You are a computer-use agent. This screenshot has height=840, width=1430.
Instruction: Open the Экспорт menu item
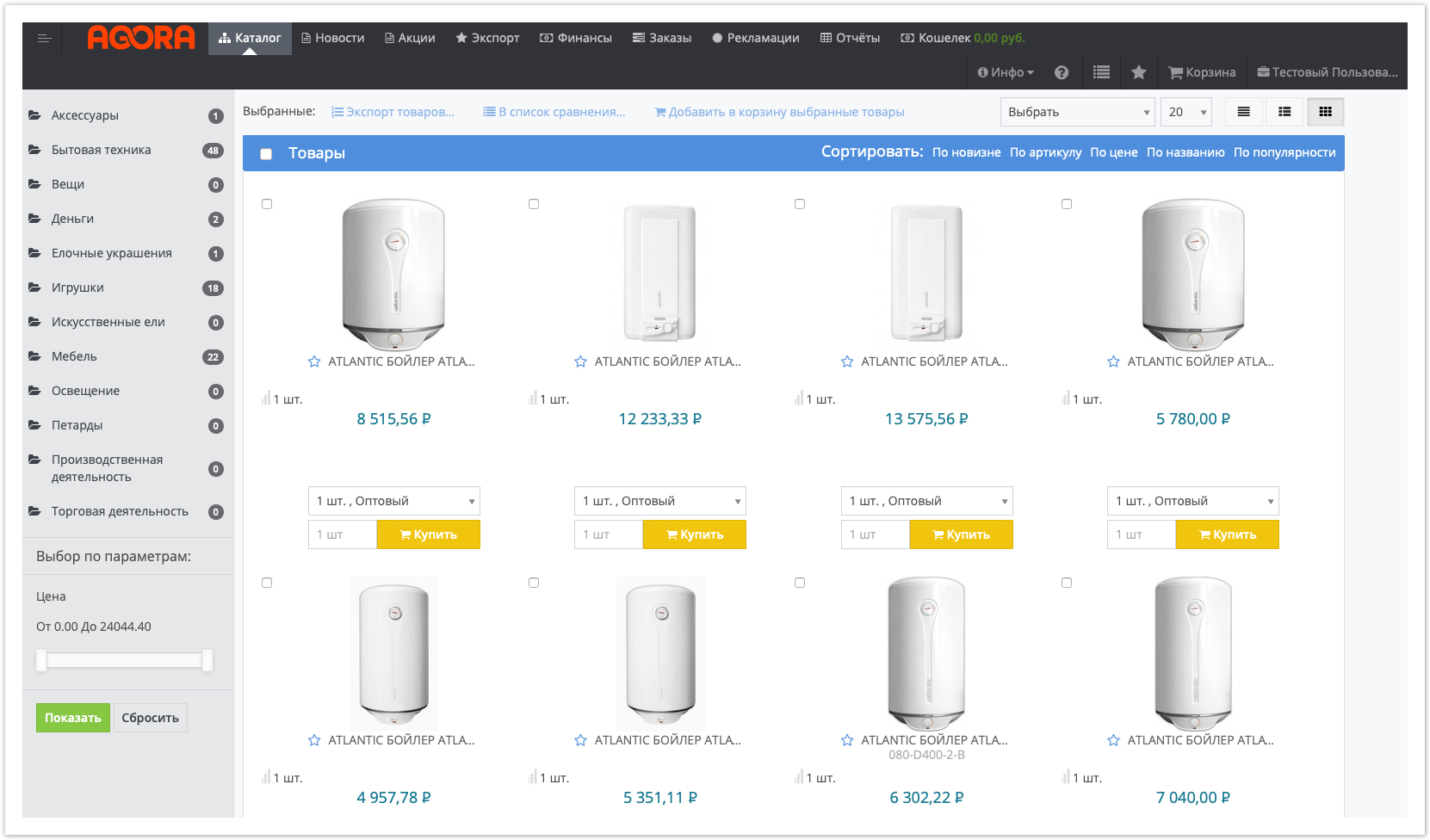point(487,38)
